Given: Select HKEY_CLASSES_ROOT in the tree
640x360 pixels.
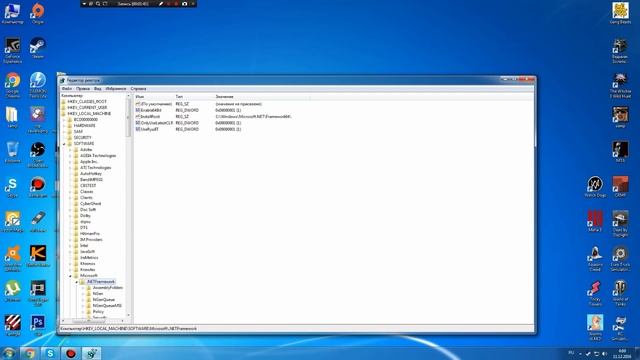Looking at the screenshot, I should point(87,102).
